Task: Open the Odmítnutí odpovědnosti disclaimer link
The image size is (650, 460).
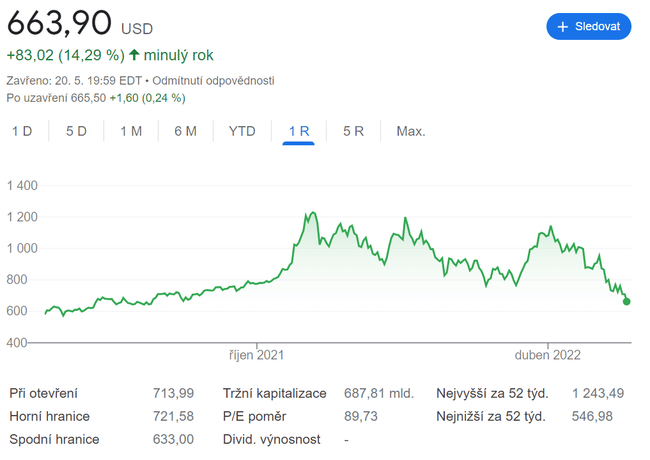Action: [x=213, y=80]
